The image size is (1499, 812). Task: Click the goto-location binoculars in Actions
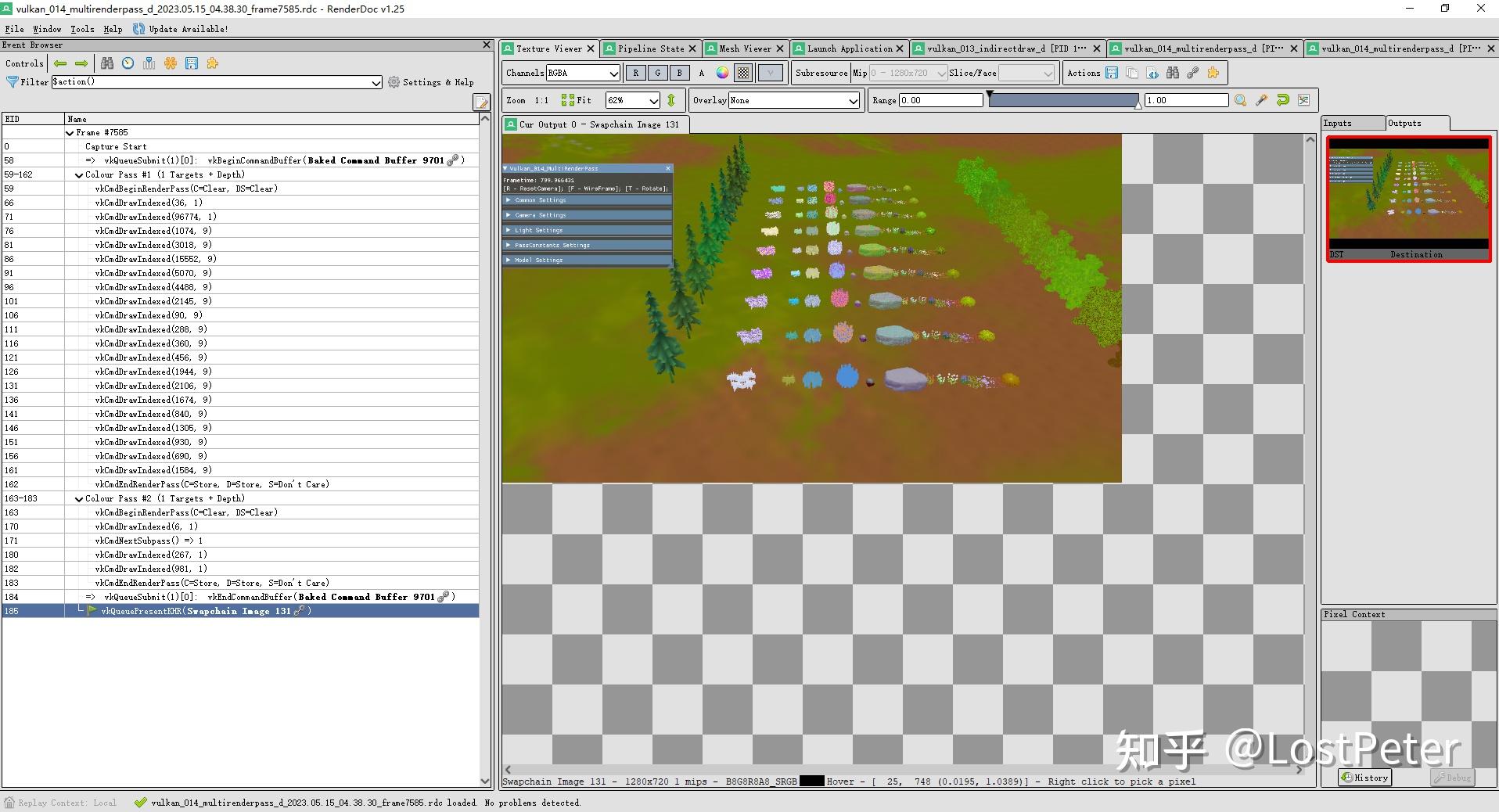coord(1173,73)
